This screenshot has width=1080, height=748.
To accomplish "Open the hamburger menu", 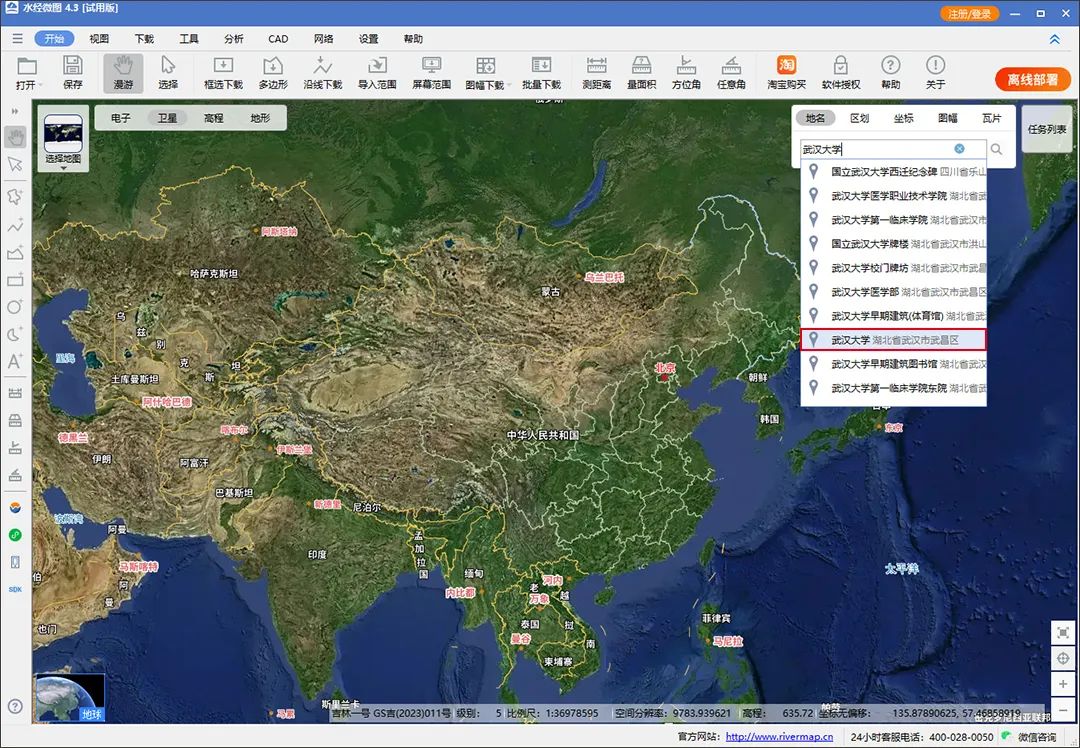I will tap(17, 39).
